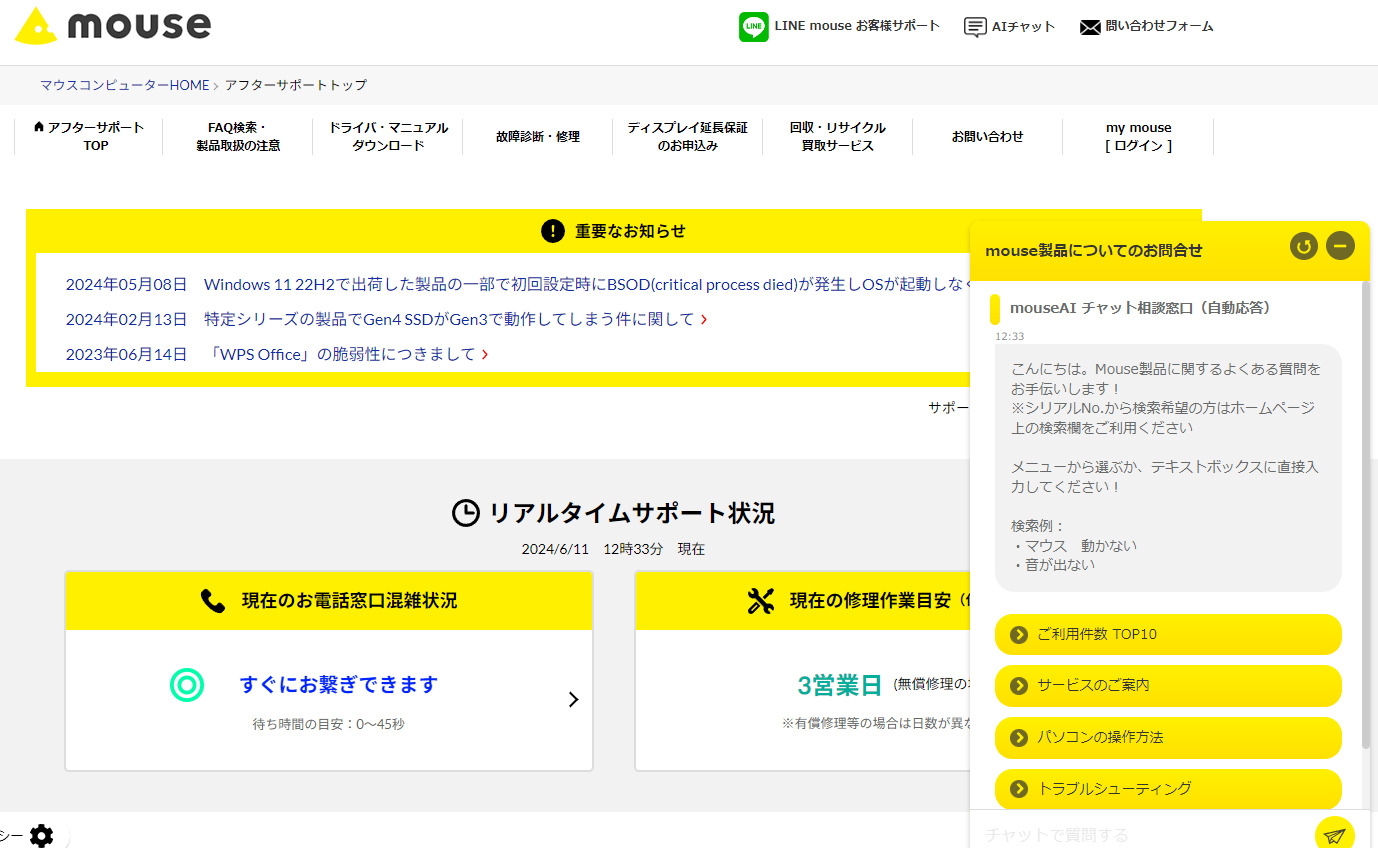Viewport: 1378px width, 848px height.
Task: Open the 故障診断・修理 menu item
Action: coord(538,136)
